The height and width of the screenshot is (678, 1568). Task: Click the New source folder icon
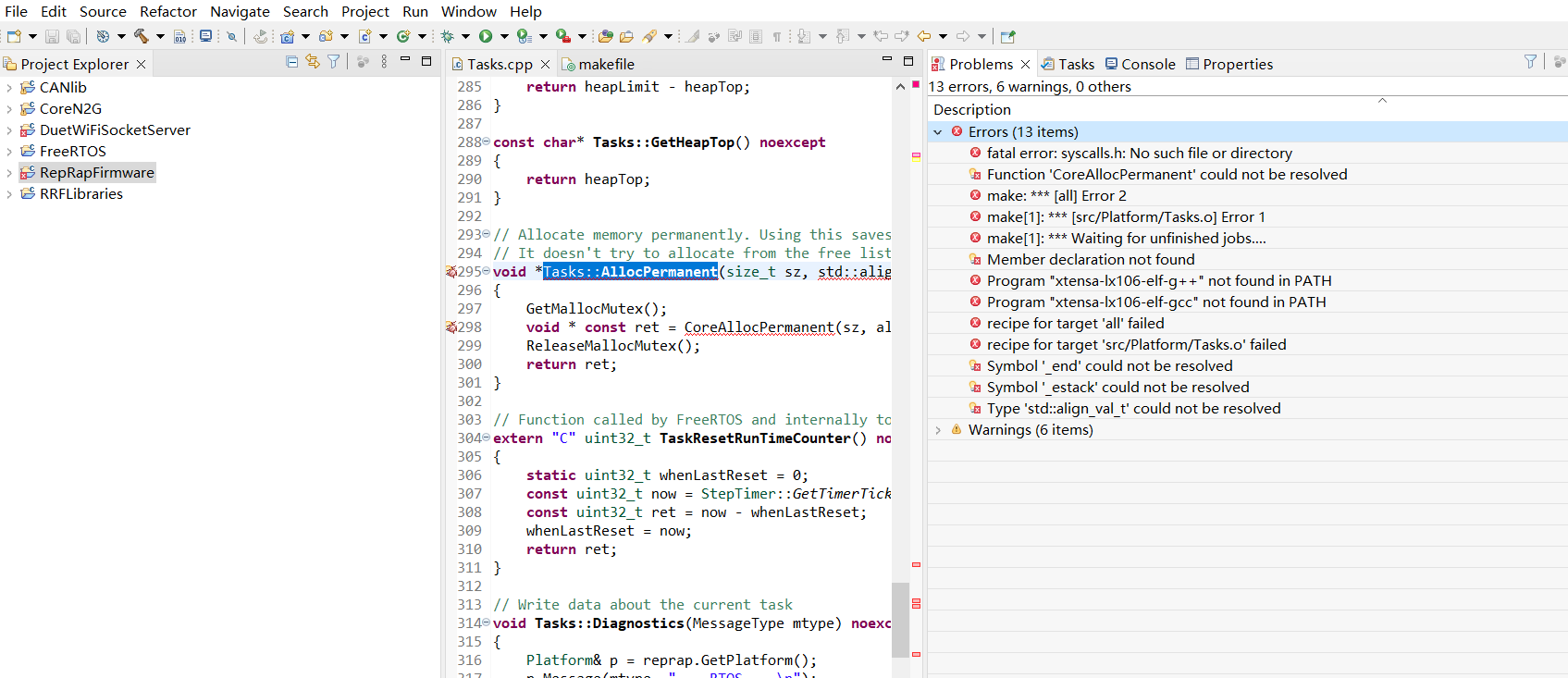pos(326,36)
